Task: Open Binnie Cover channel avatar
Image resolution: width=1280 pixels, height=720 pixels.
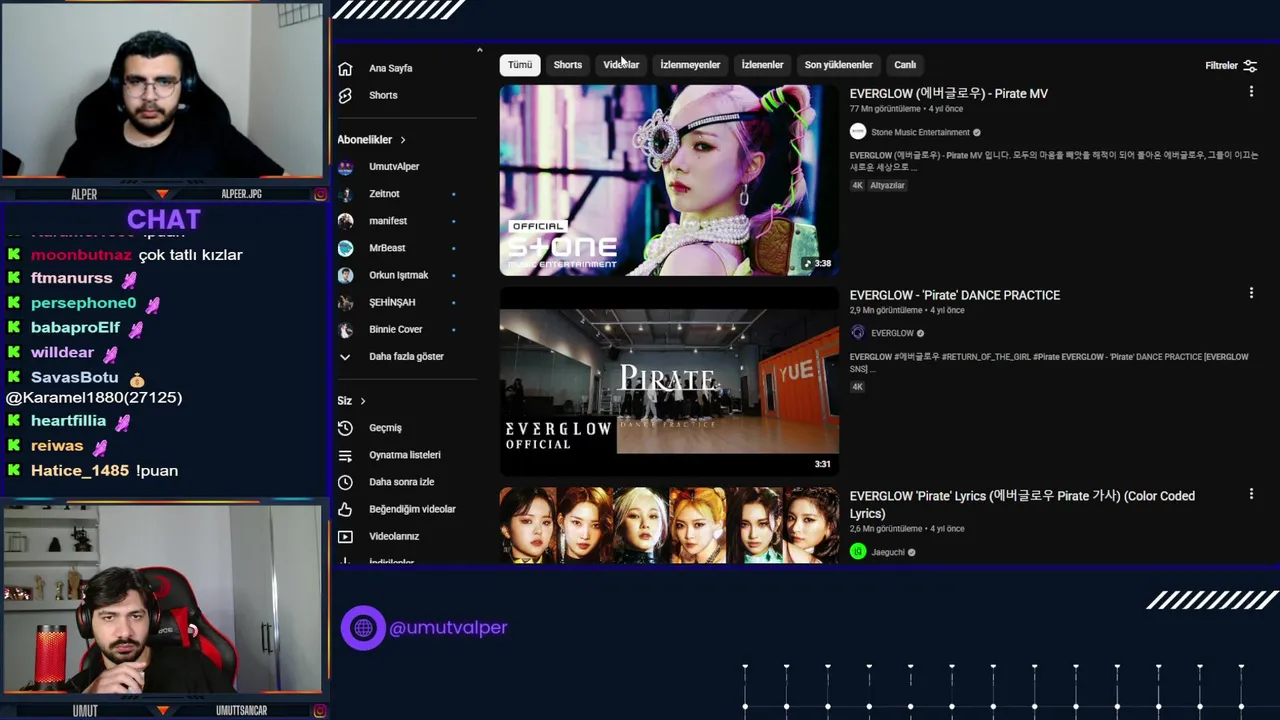Action: click(x=345, y=329)
